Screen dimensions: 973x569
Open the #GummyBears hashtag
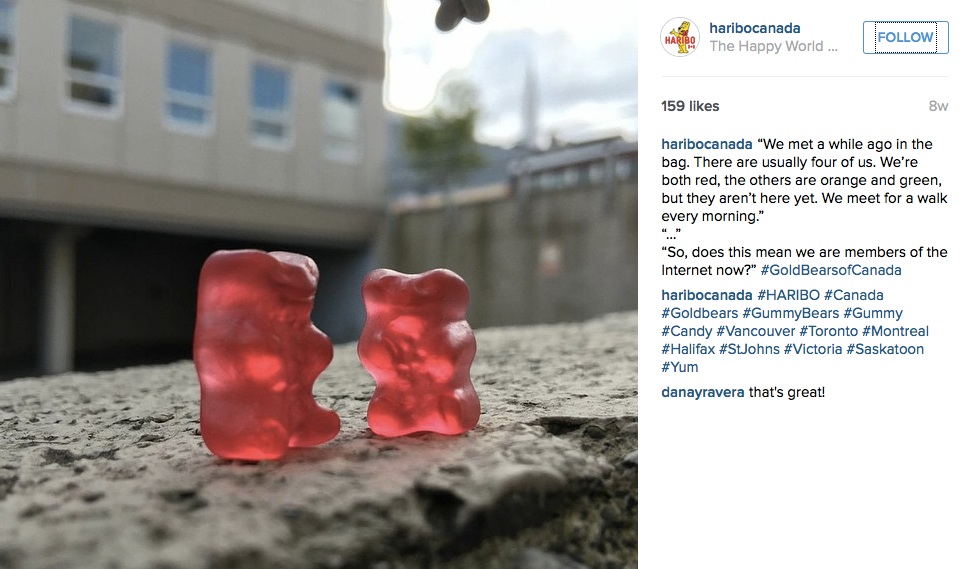[x=791, y=313]
